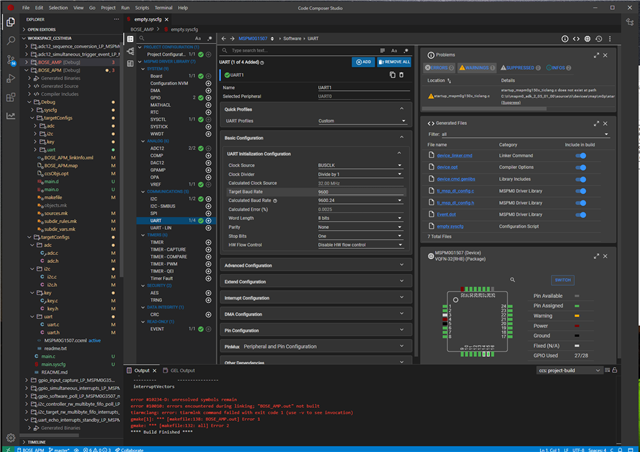This screenshot has width=640, height=452.
Task: Navigate forward with the right arrow in SysConfig
Action: click(232, 38)
